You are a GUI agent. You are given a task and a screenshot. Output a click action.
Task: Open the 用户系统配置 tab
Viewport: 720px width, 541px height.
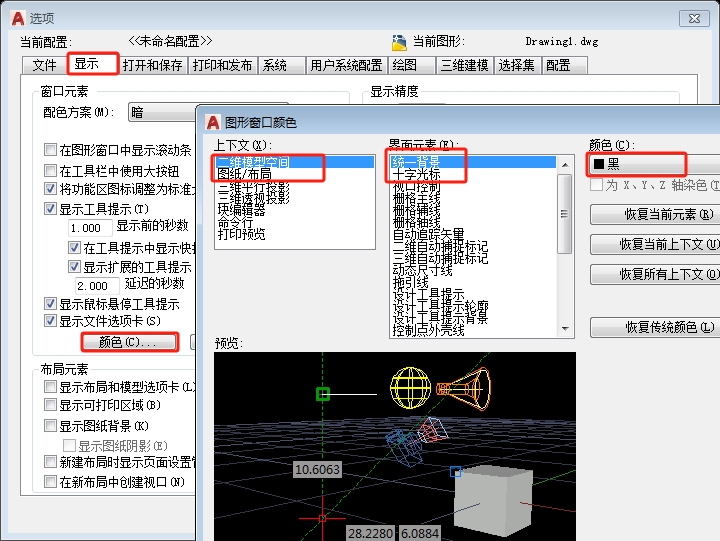point(347,65)
